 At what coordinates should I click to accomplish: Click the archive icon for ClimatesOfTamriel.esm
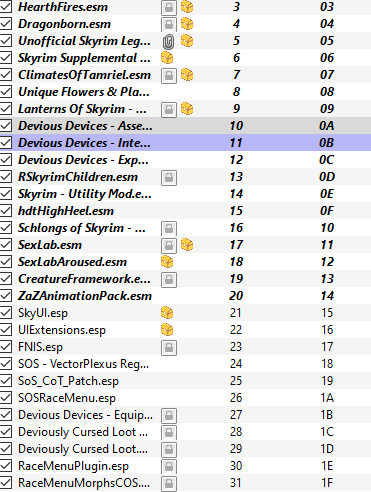(x=187, y=75)
